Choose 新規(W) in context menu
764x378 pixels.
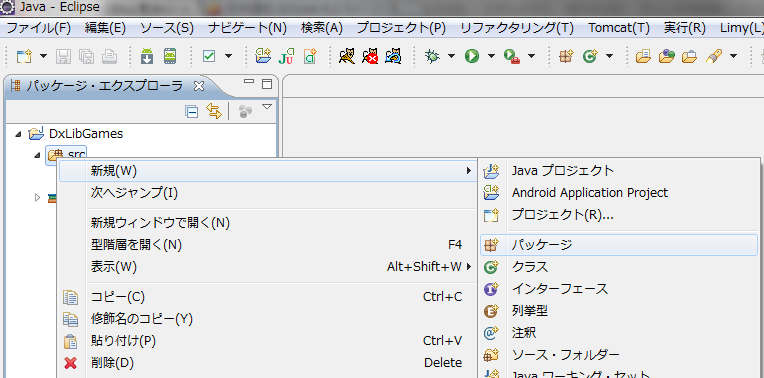(267, 170)
